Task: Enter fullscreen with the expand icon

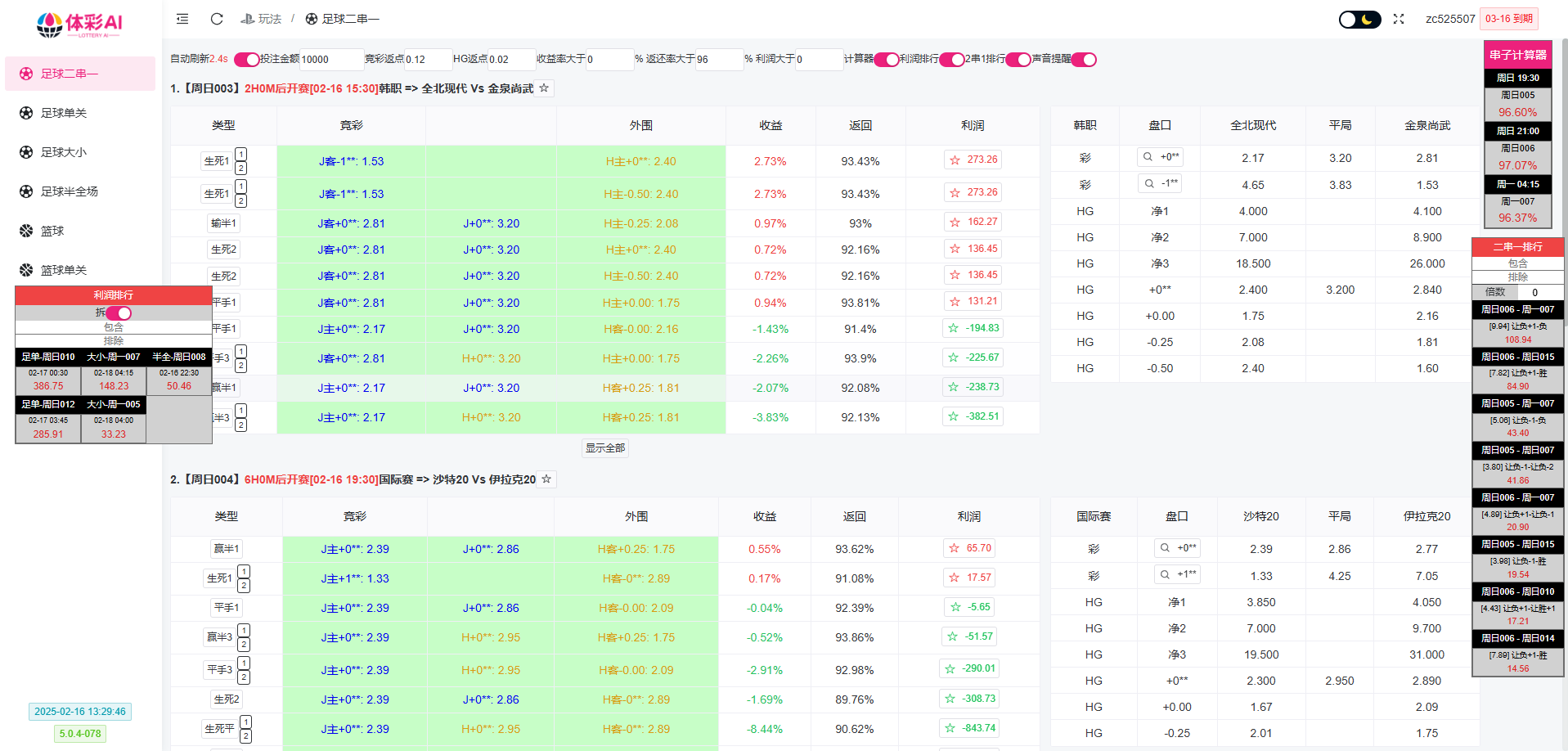Action: point(1399,19)
